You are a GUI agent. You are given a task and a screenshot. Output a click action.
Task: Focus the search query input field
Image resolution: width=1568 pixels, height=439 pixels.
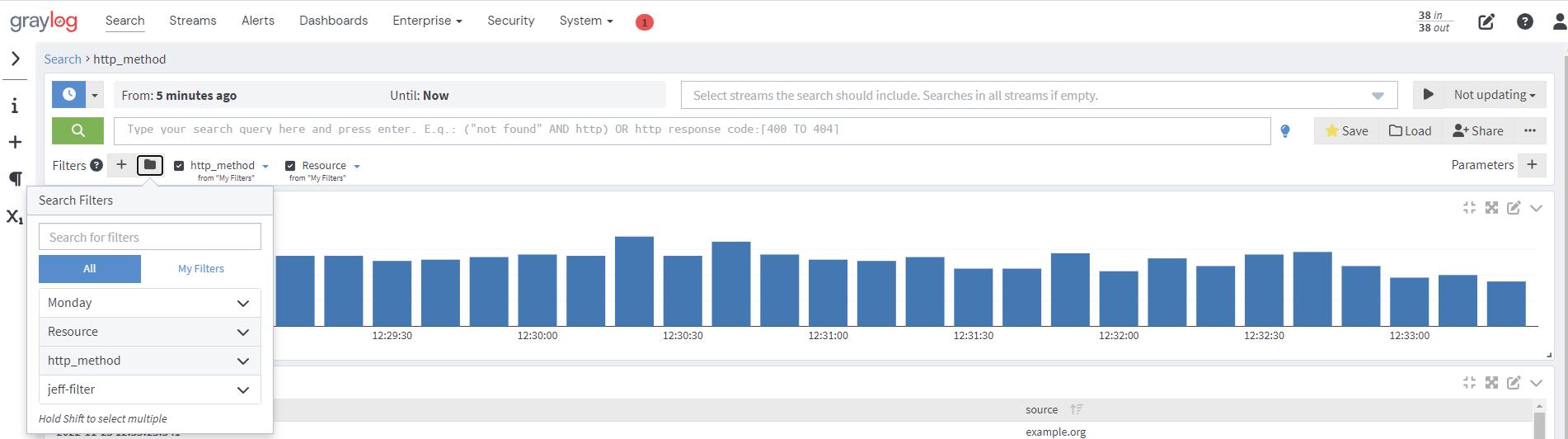(692, 130)
